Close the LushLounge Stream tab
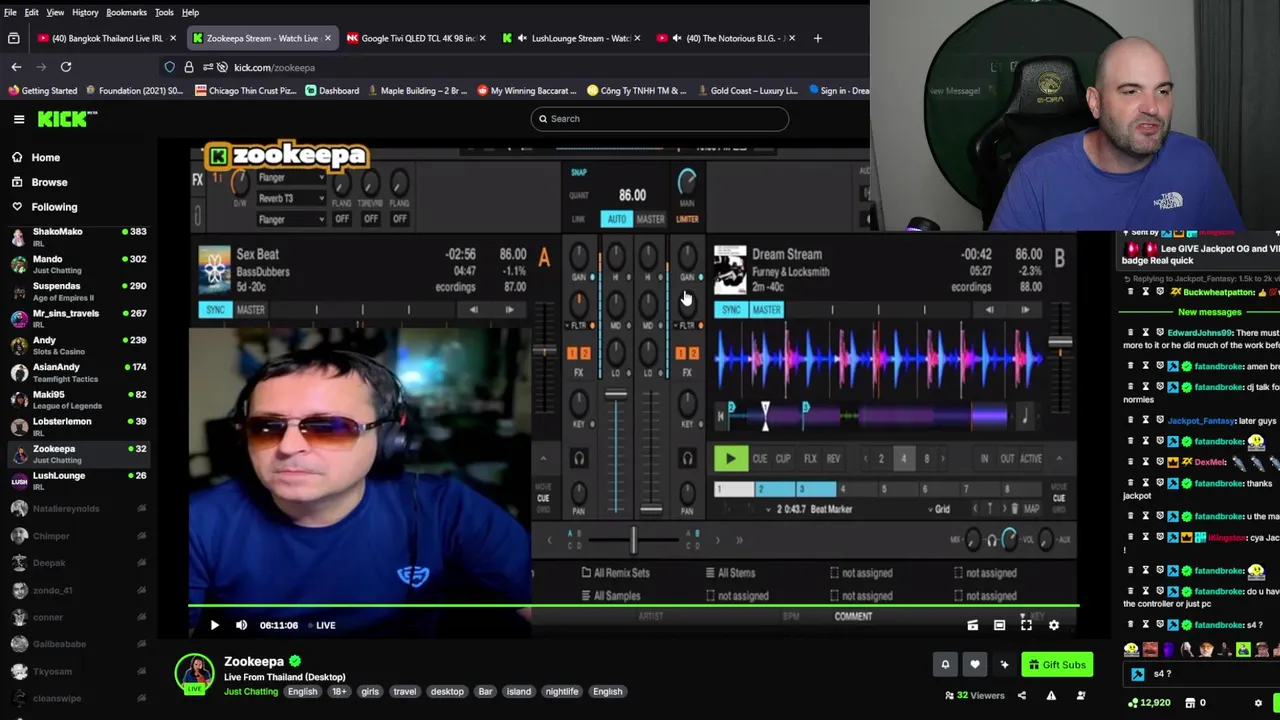Viewport: 1280px width, 720px height. [638, 38]
